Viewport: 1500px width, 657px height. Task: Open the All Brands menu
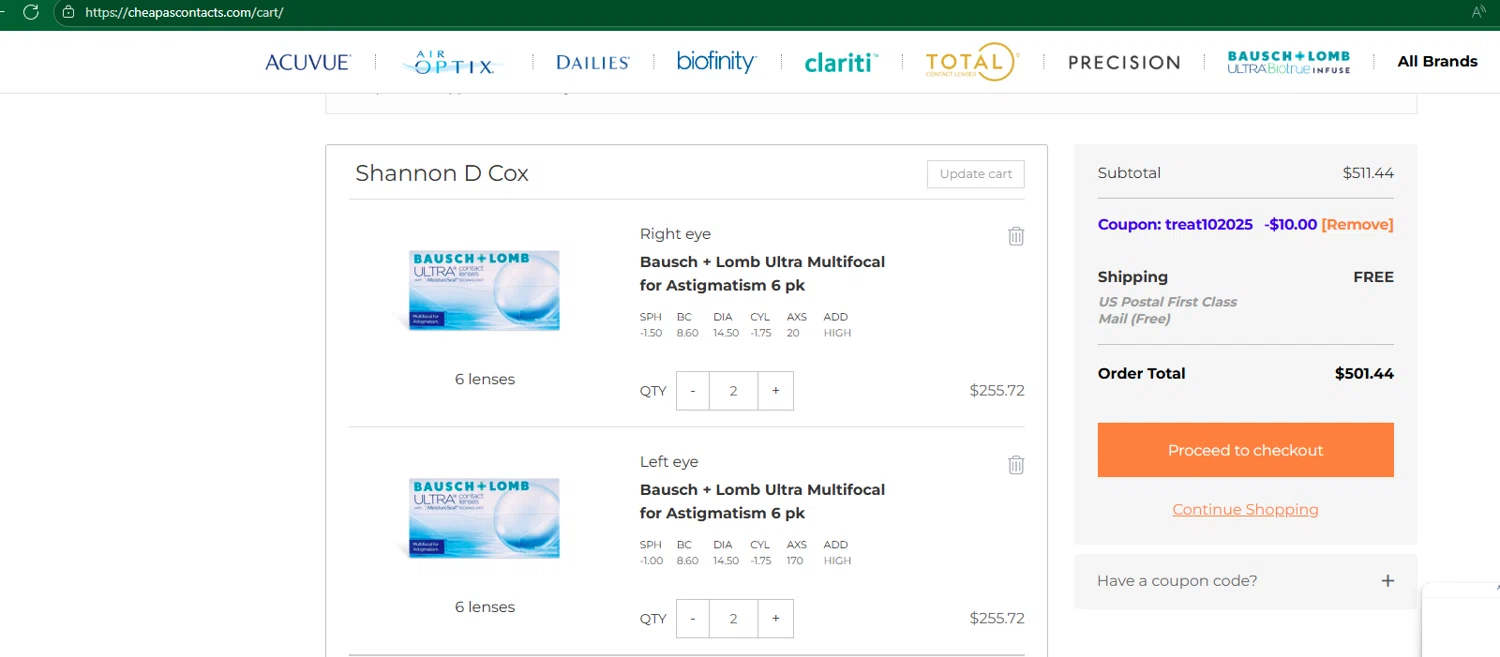click(1437, 62)
